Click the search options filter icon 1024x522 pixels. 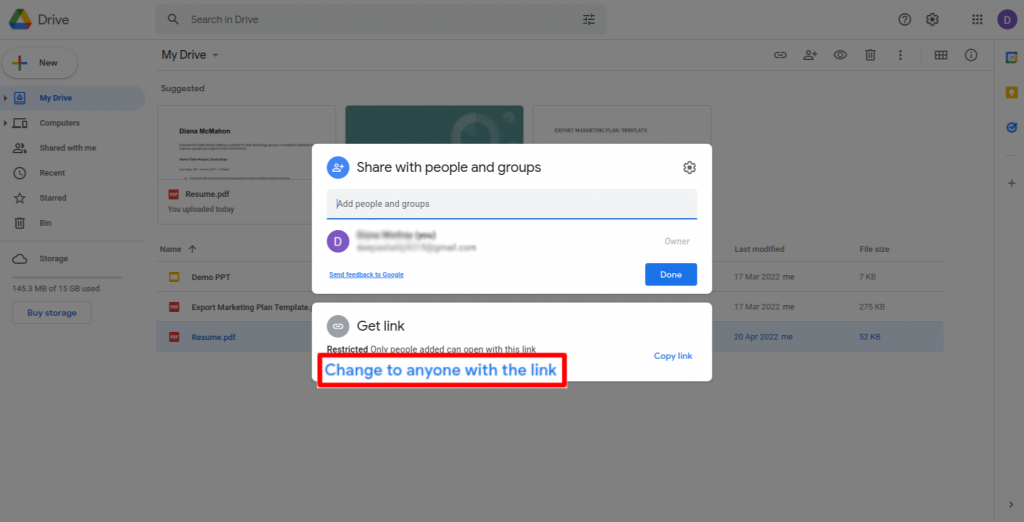tap(589, 19)
